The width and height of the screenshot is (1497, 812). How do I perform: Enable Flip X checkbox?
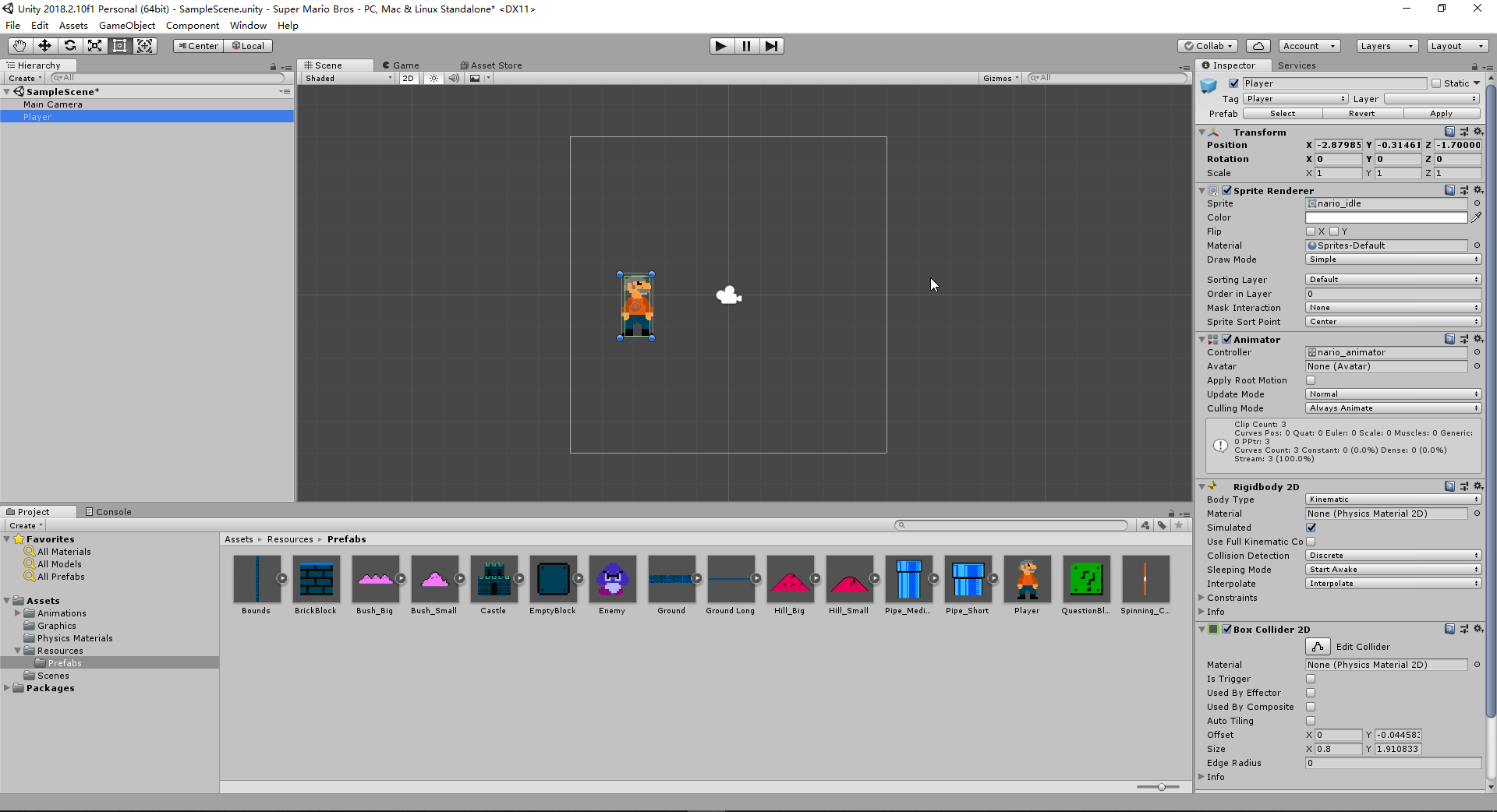tap(1311, 231)
